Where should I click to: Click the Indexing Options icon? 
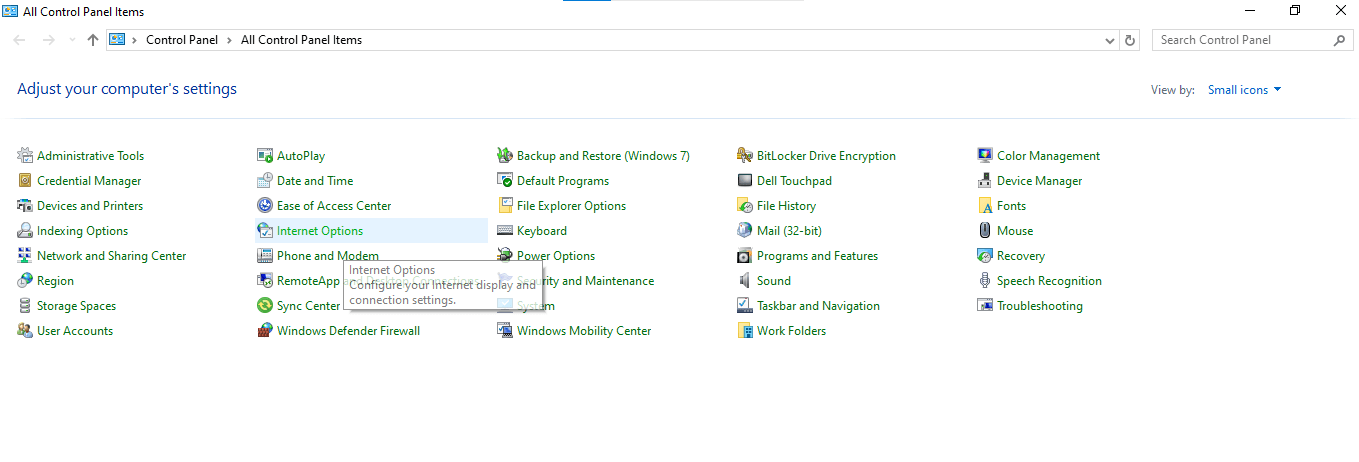pyautogui.click(x=25, y=231)
